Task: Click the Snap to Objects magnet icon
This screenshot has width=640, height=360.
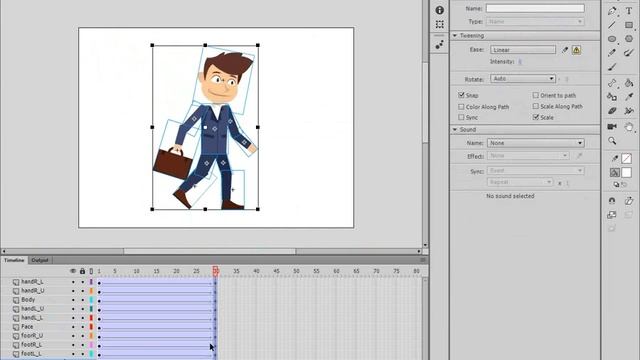Action: click(612, 201)
